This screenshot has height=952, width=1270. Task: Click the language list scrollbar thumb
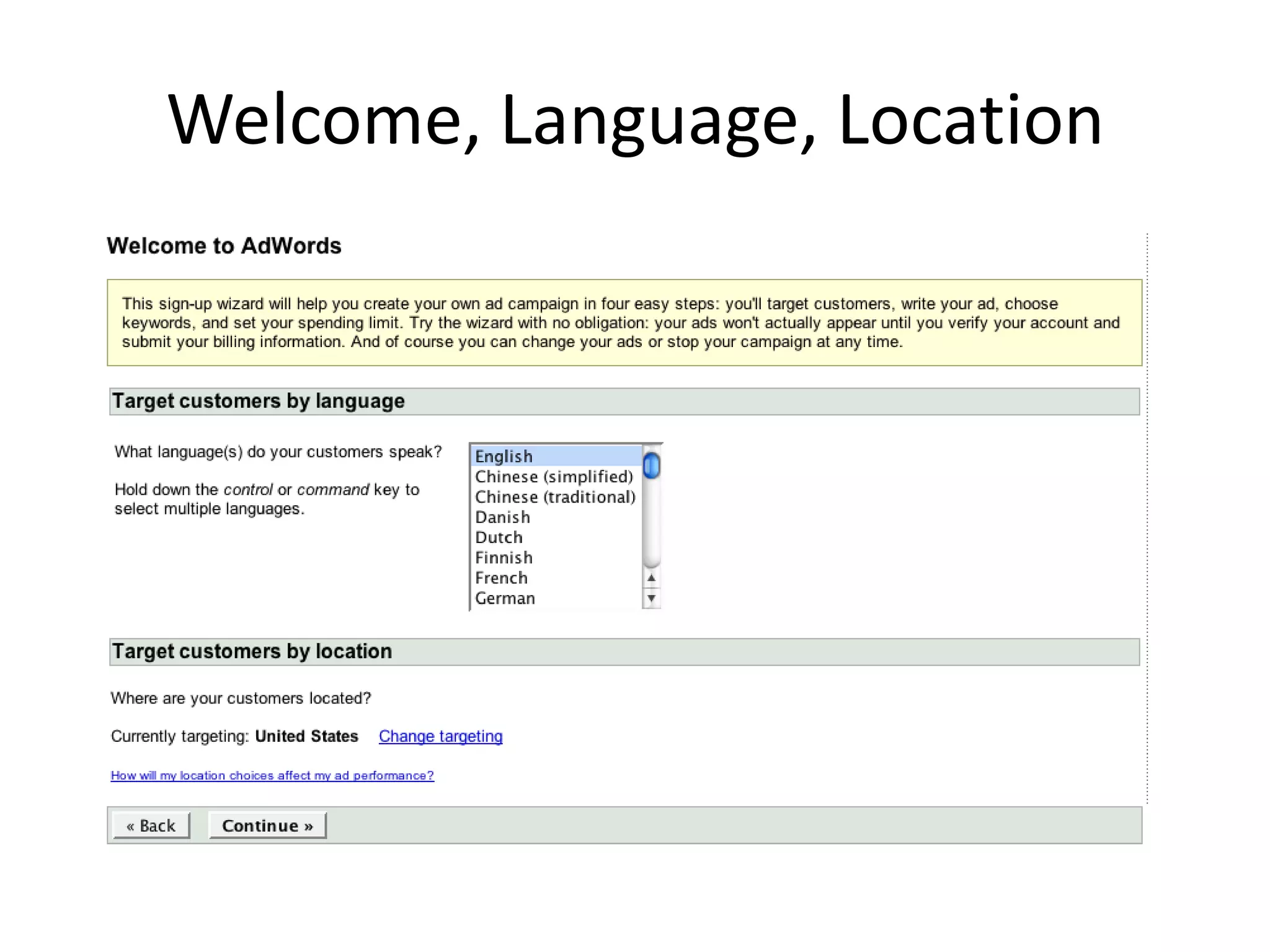pyautogui.click(x=651, y=465)
